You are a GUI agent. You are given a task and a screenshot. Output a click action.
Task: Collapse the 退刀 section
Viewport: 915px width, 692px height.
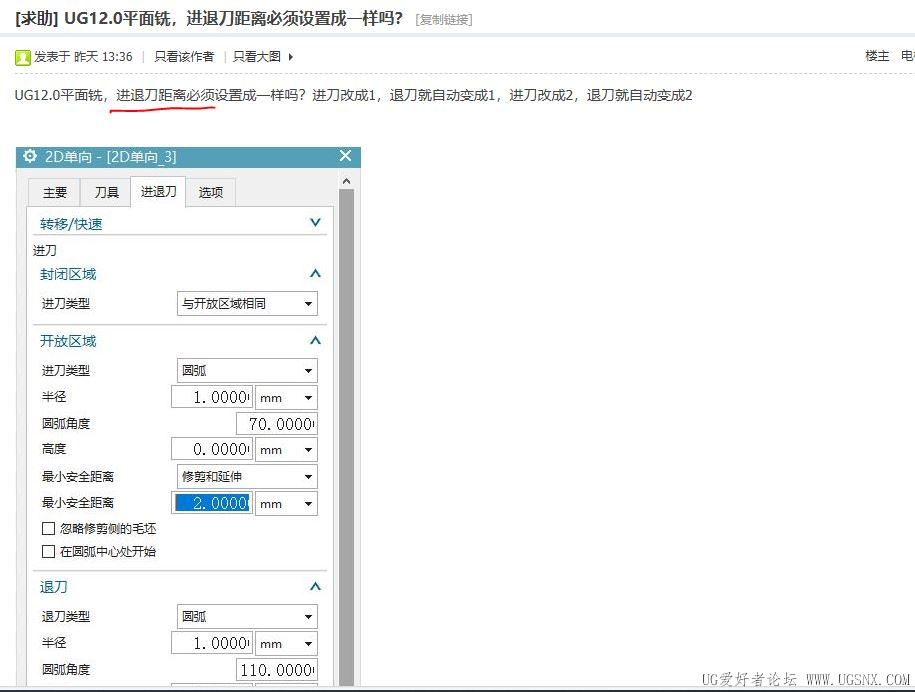(315, 587)
